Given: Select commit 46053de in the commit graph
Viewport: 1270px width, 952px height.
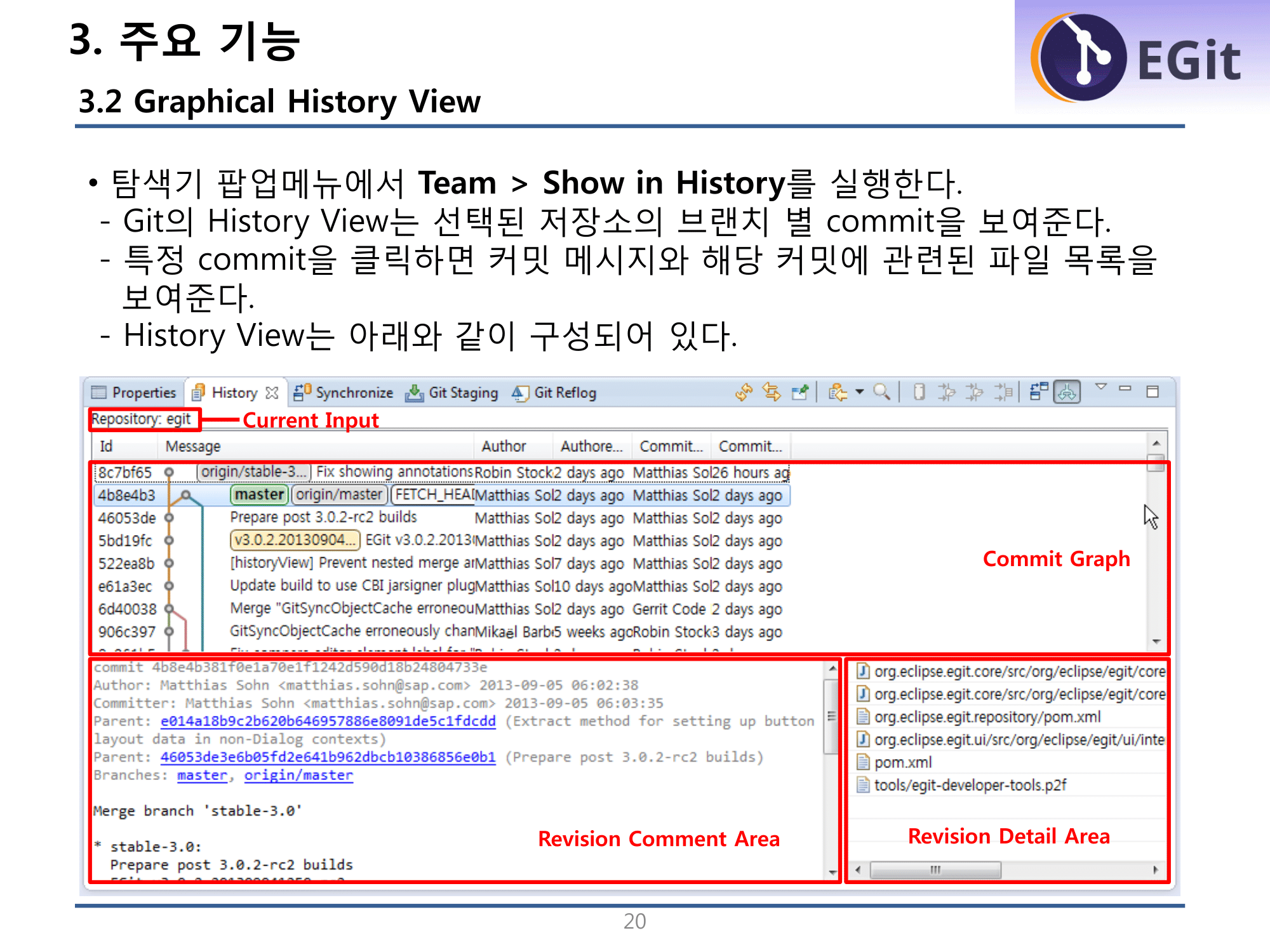Looking at the screenshot, I should pyautogui.click(x=127, y=518).
